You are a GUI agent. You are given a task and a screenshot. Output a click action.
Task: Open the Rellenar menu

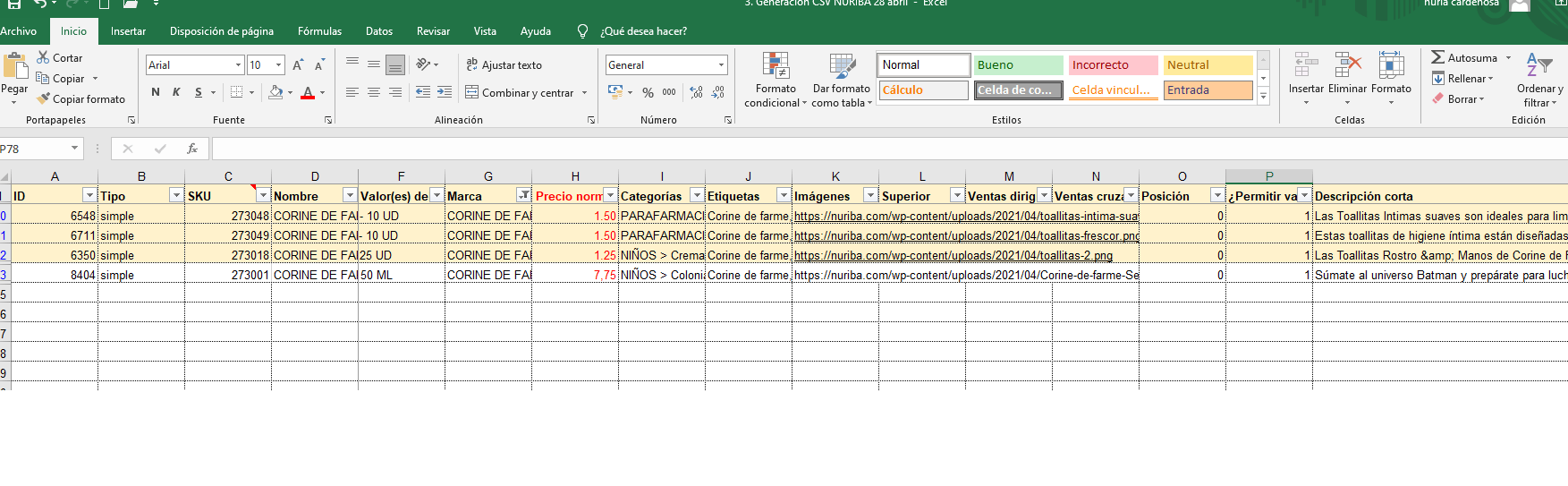(x=1462, y=78)
